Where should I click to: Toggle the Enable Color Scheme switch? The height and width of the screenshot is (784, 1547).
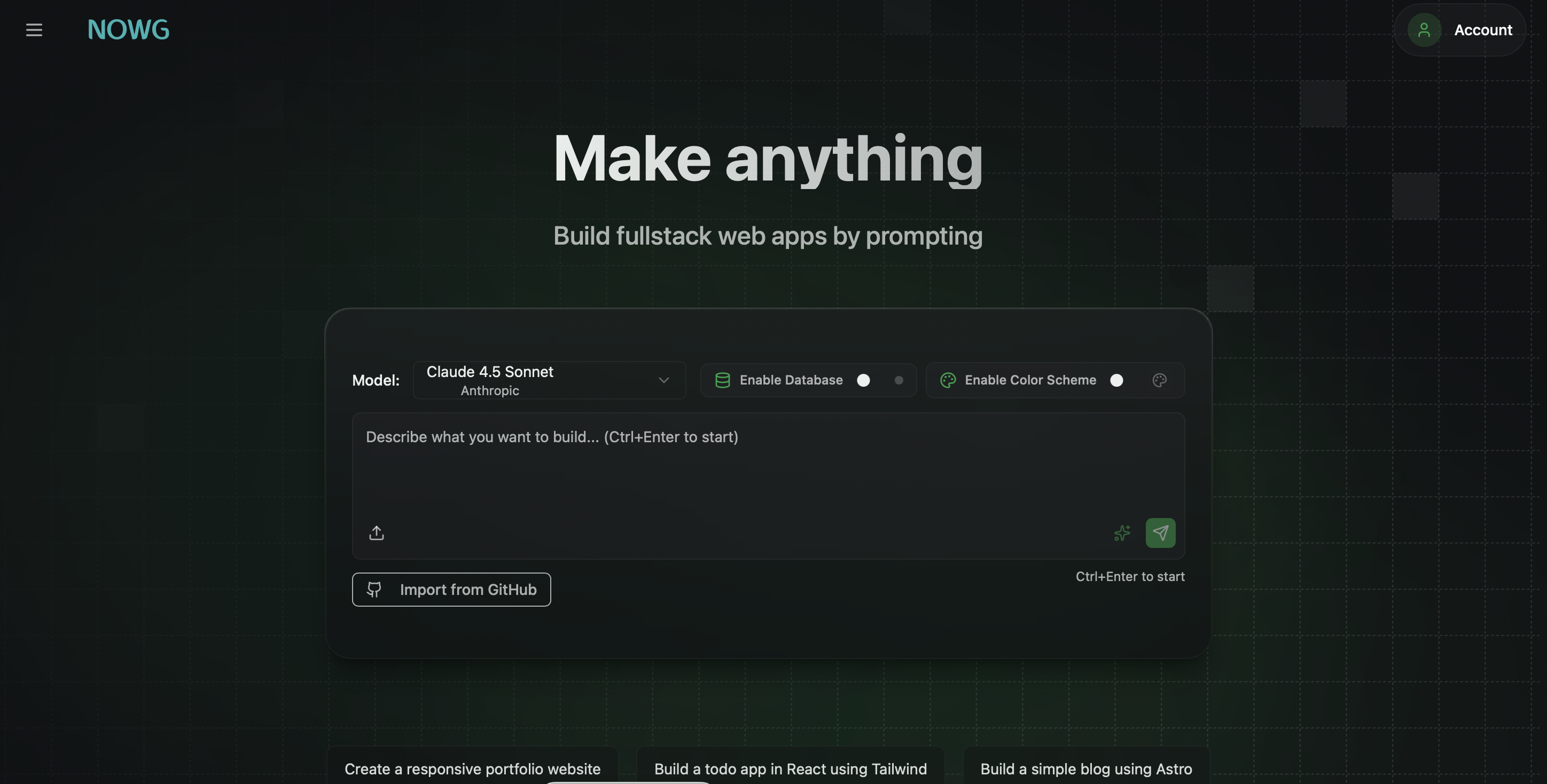coord(1116,380)
